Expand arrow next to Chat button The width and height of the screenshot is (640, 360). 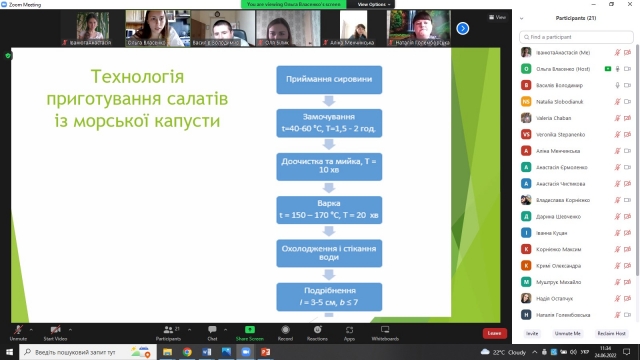click(225, 329)
